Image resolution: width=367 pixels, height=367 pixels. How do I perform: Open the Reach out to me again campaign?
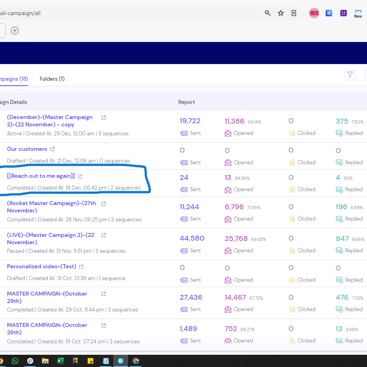[x=41, y=176]
